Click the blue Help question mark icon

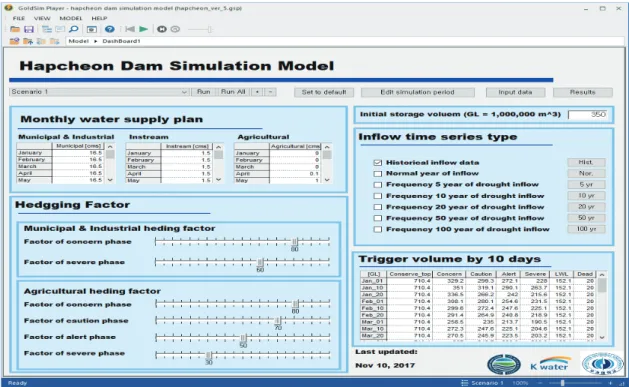(110, 29)
